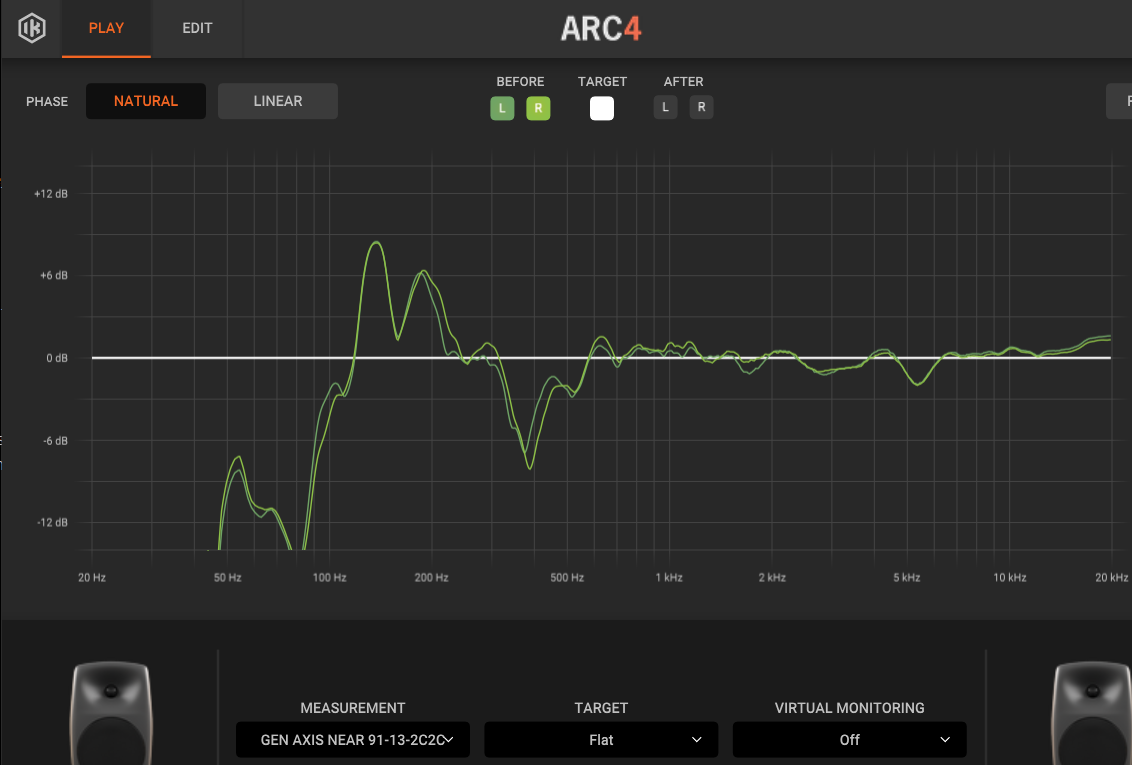Viewport: 1132px width, 765px height.
Task: Click the +6 dB axis label
Action: (x=53, y=275)
